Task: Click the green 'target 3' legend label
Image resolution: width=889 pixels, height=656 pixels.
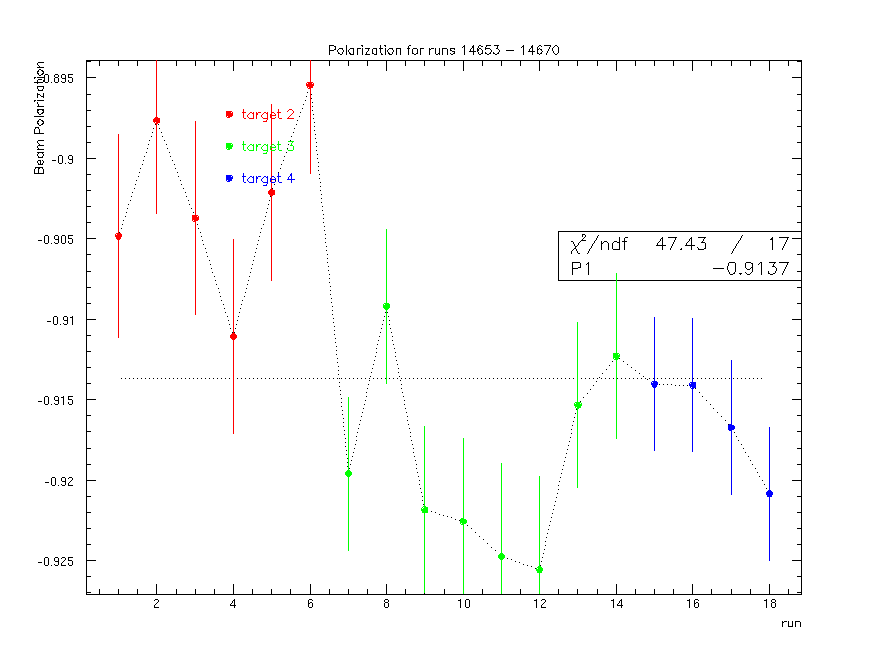Action: coord(268,146)
